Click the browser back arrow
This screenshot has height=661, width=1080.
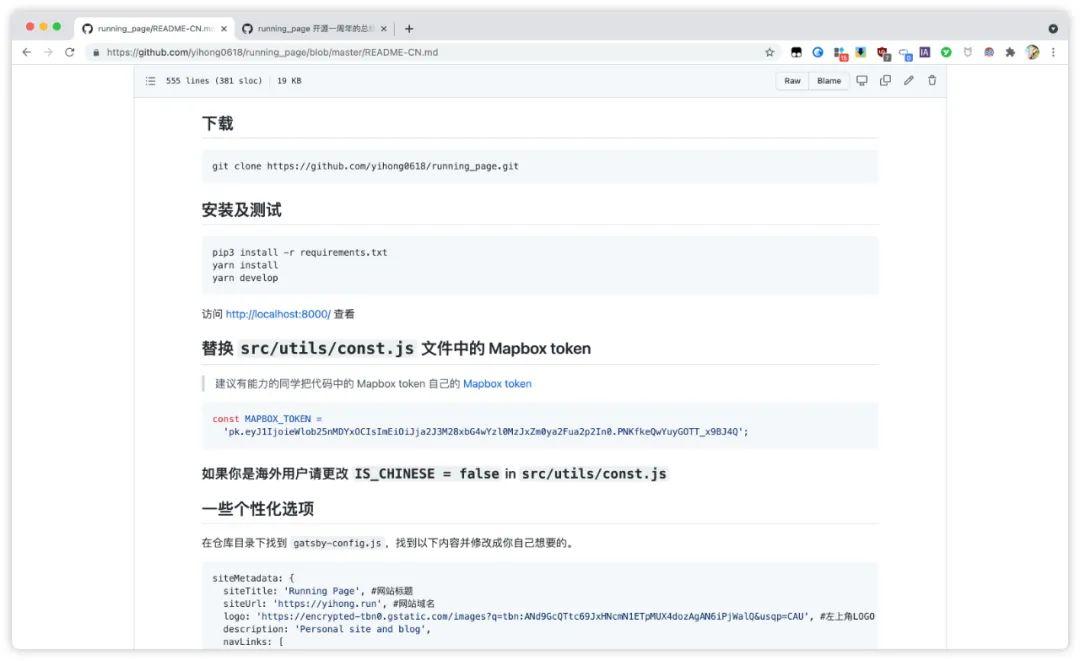tap(26, 51)
